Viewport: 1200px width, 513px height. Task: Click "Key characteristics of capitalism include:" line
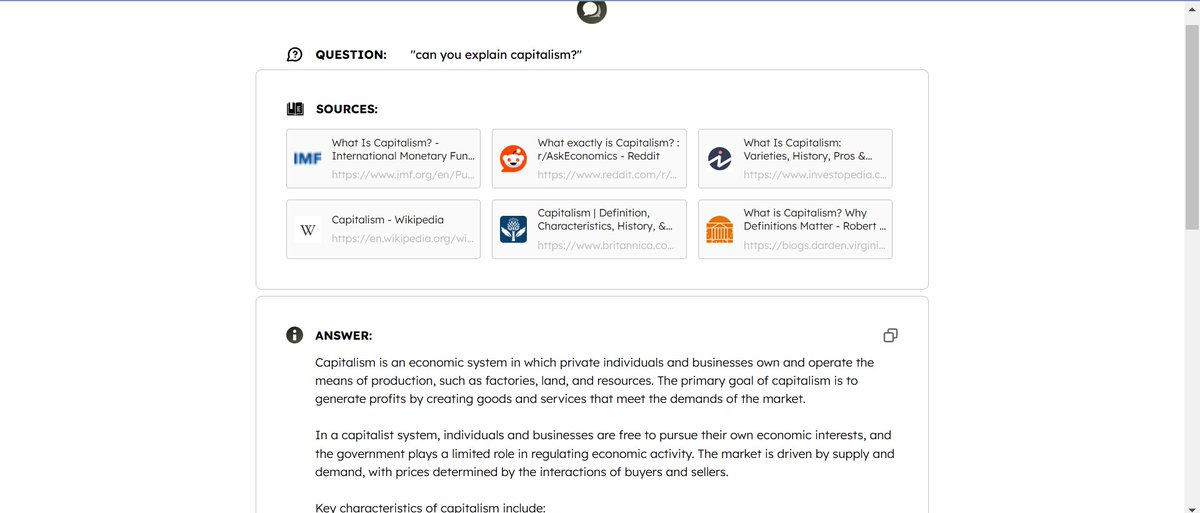430,507
